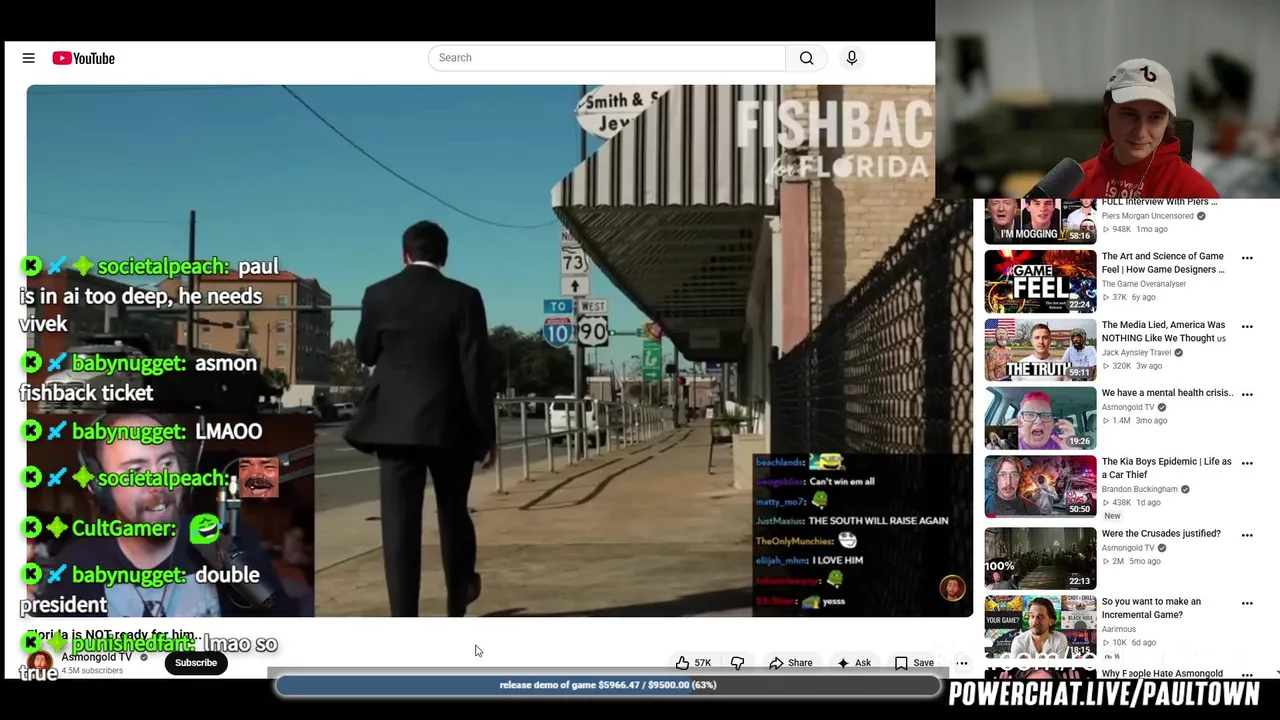
Task: Open the YouTube hamburger guide menu
Action: (29, 58)
